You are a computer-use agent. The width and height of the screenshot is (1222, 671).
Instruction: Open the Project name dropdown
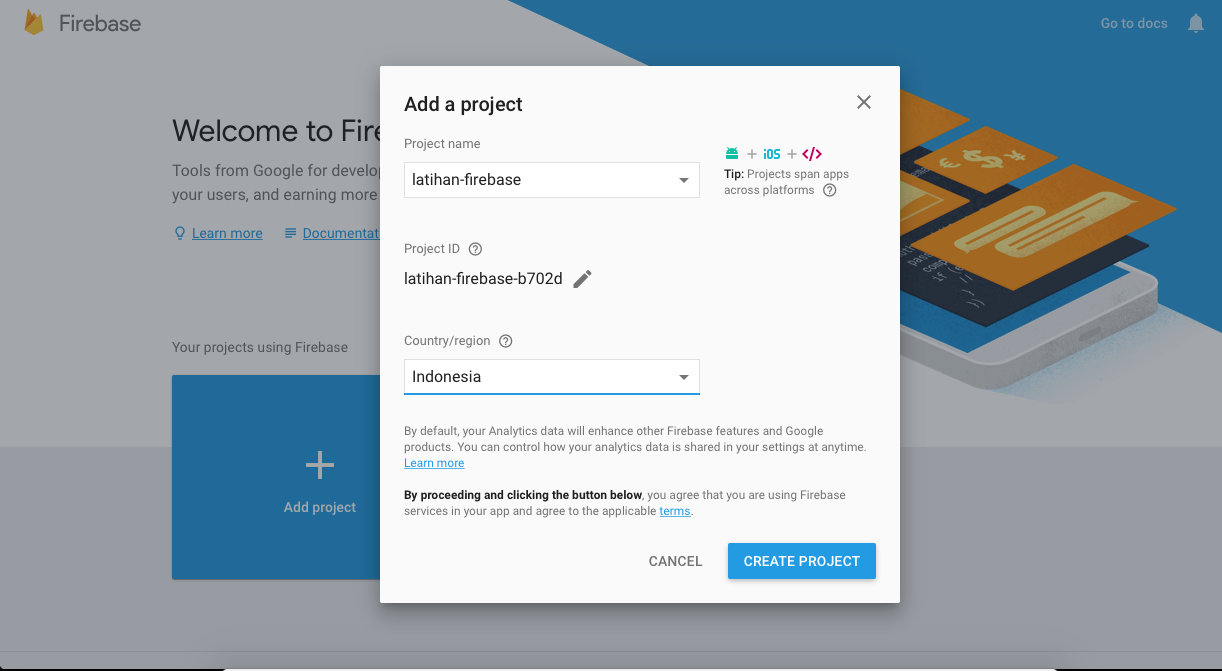click(x=684, y=179)
